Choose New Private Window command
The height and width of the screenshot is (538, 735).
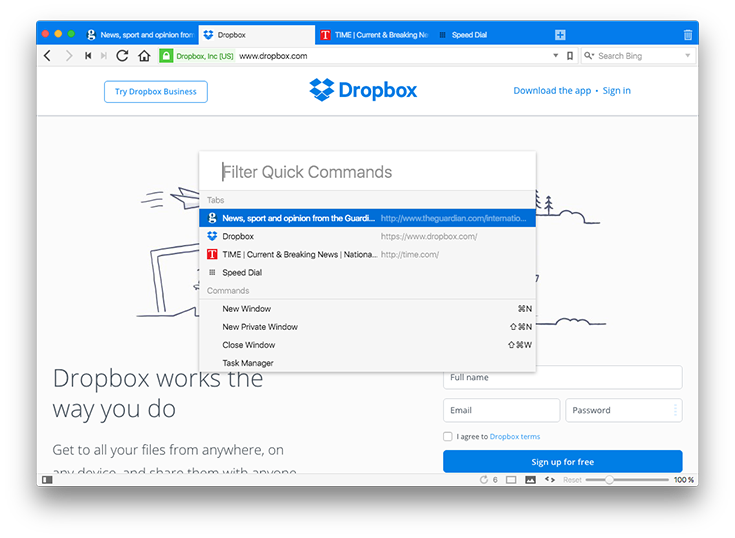[x=368, y=327]
